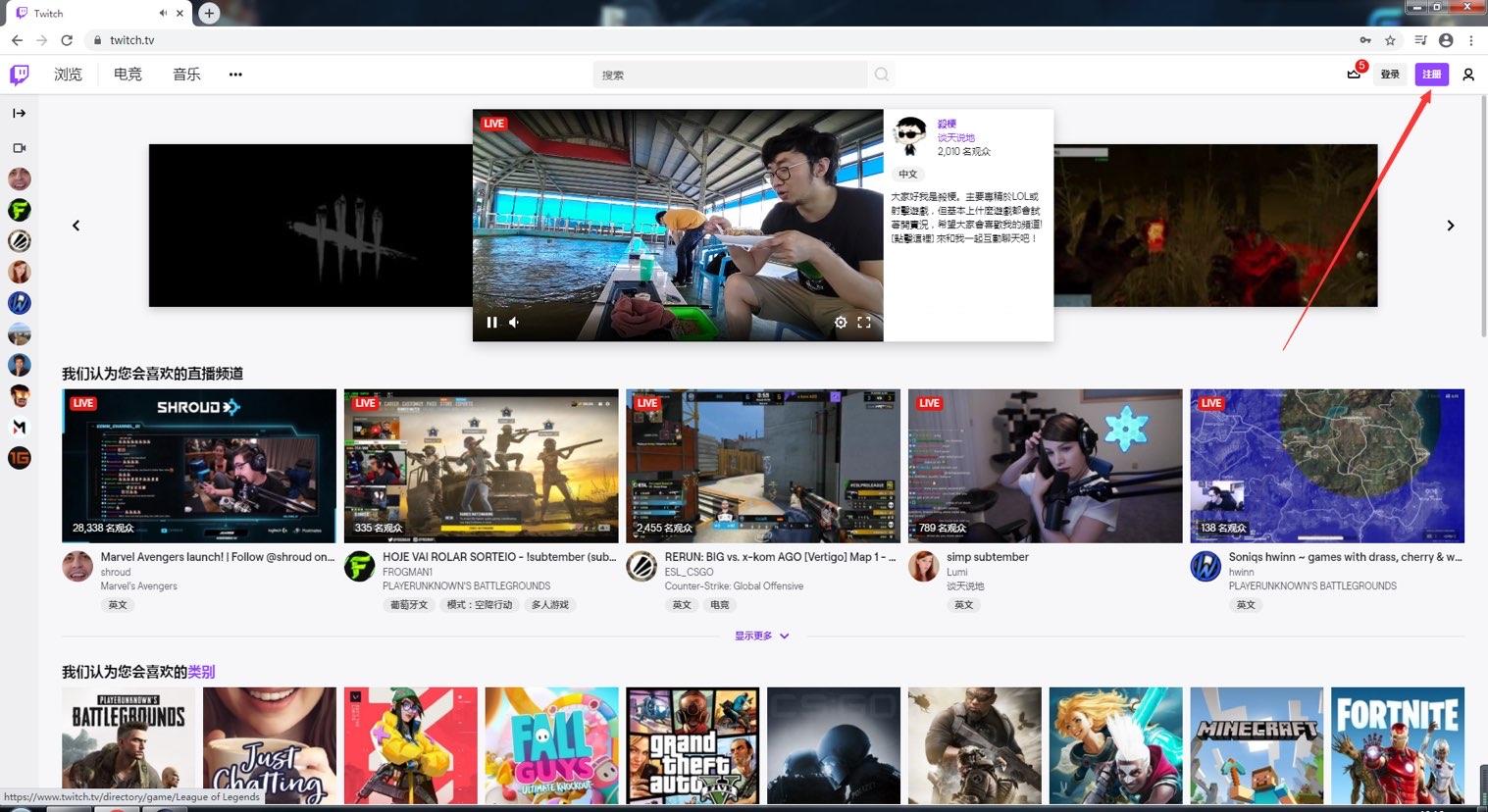The width and height of the screenshot is (1488, 812).
Task: Click the 中文 language tag in featured panel
Action: coord(908,174)
